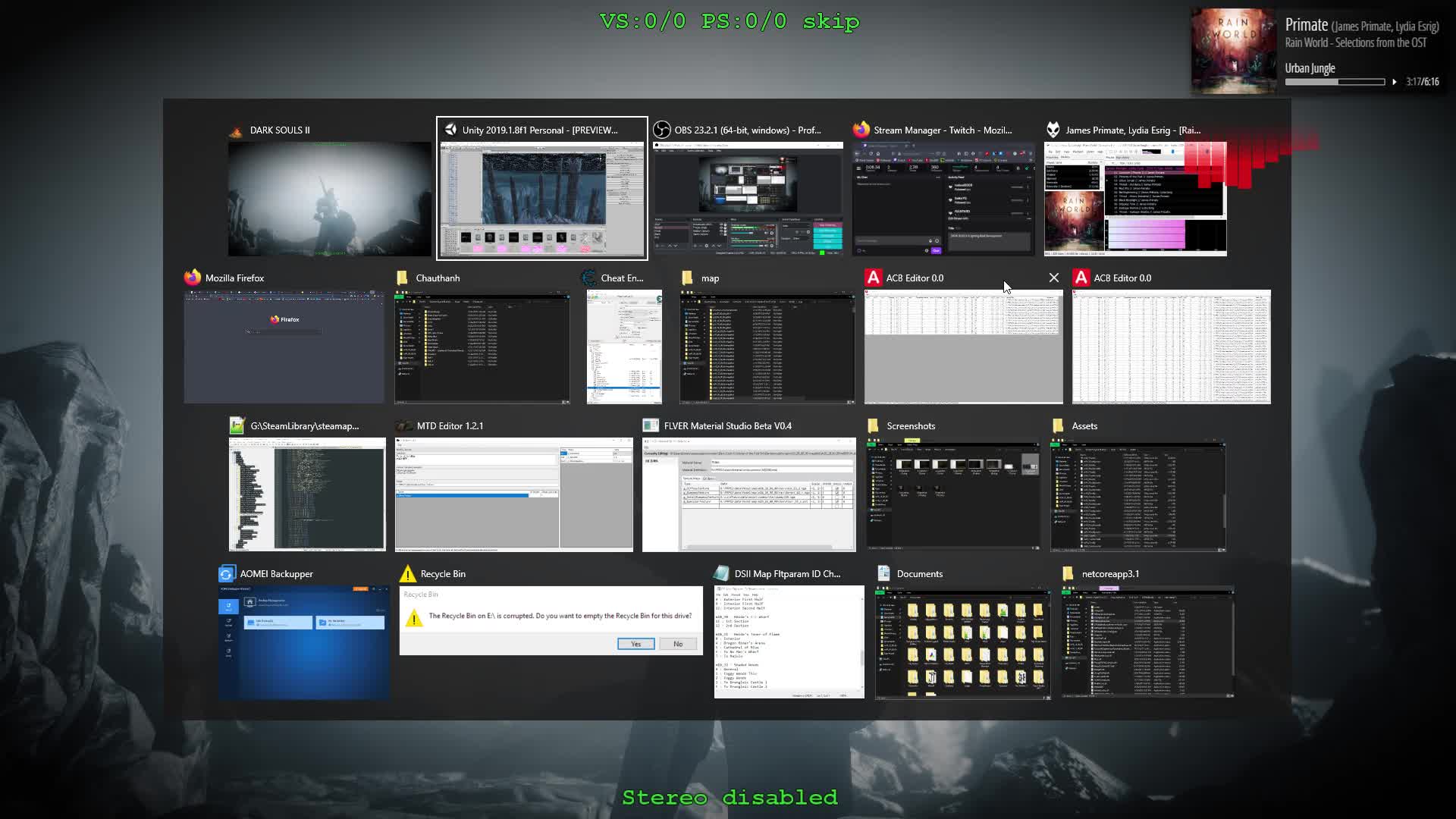Viewport: 1456px width, 819px height.
Task: Click the Notepad++ icon by G:\SteamLibrary title
Action: click(237, 425)
